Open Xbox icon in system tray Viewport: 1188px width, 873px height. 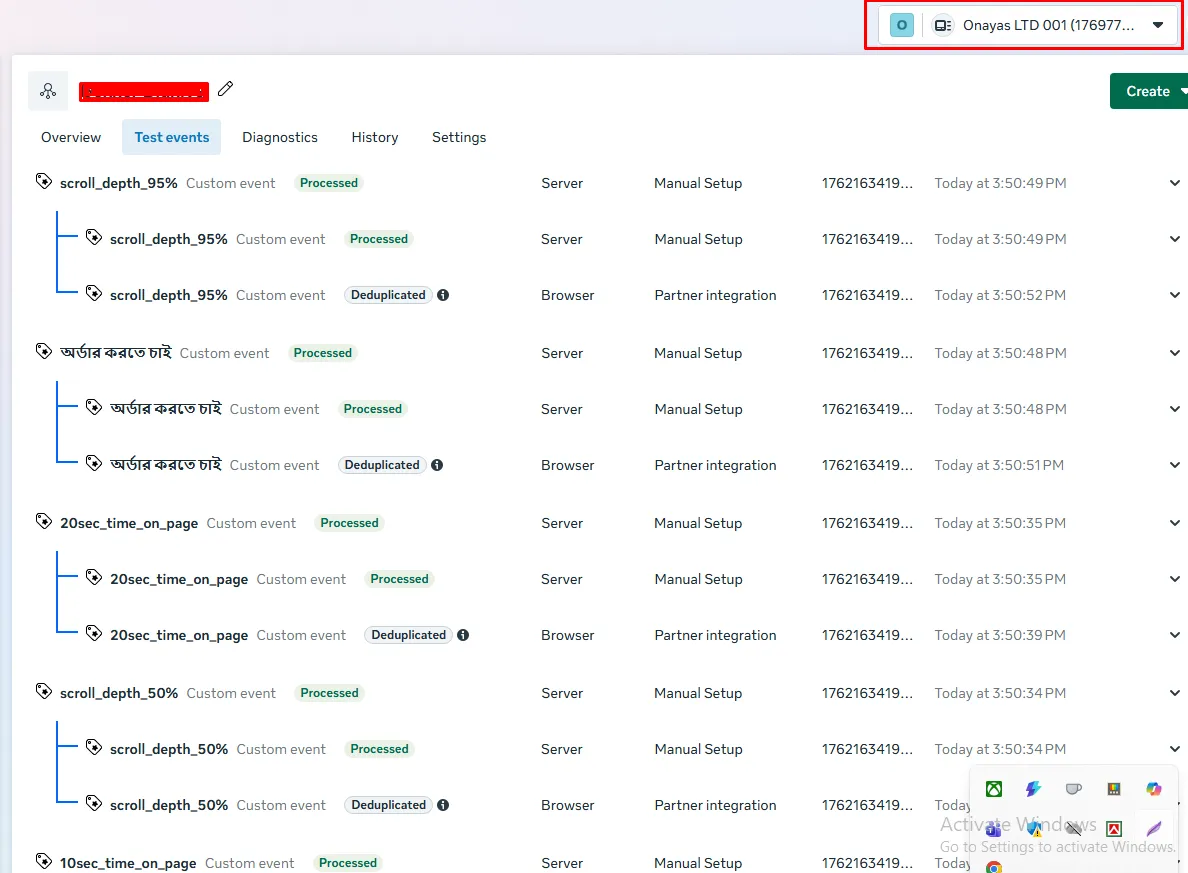click(994, 789)
